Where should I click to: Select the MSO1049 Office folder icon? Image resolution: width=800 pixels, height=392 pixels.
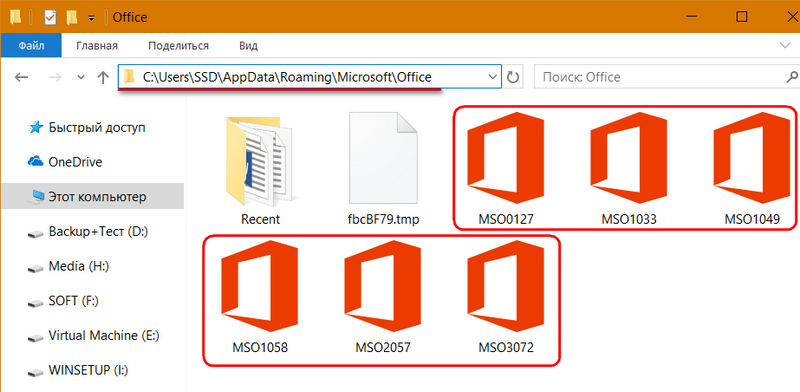(752, 158)
